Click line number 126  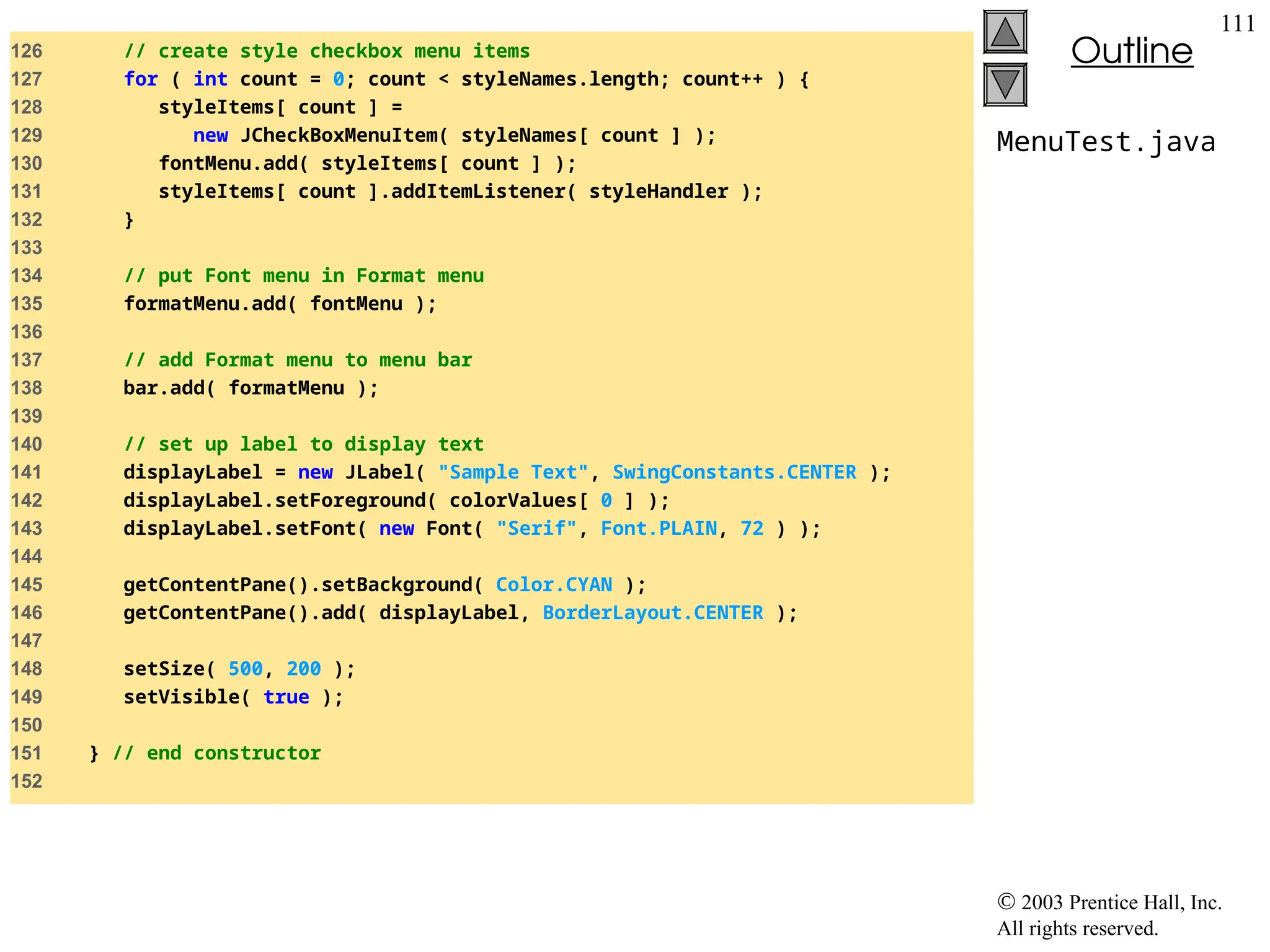pyautogui.click(x=27, y=51)
